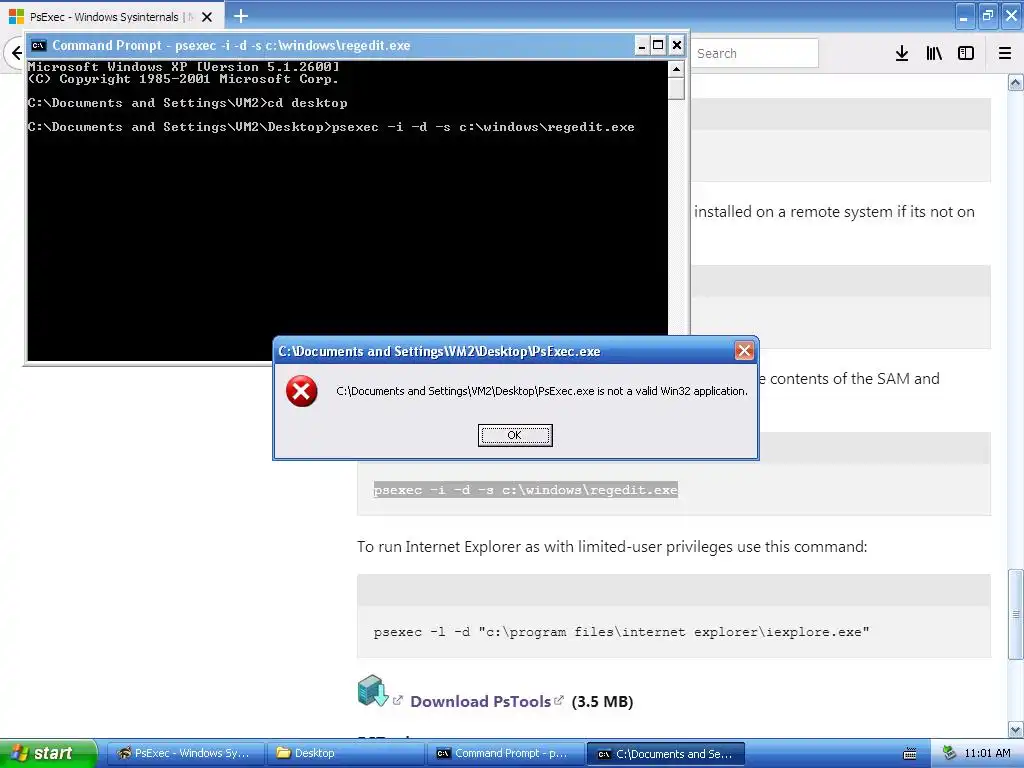
Task: Close the PsExec.exe error dialog
Action: pyautogui.click(x=744, y=351)
